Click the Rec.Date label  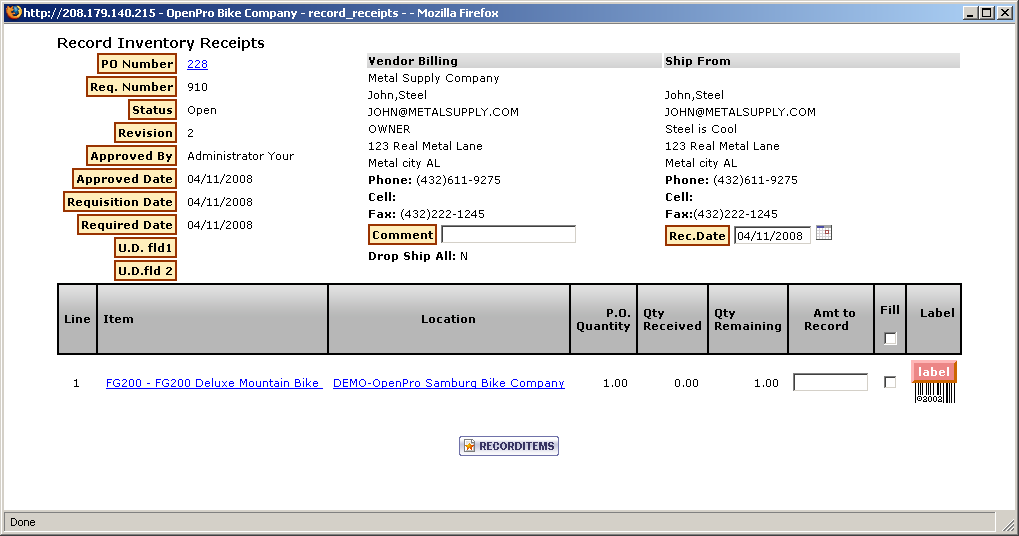(697, 236)
